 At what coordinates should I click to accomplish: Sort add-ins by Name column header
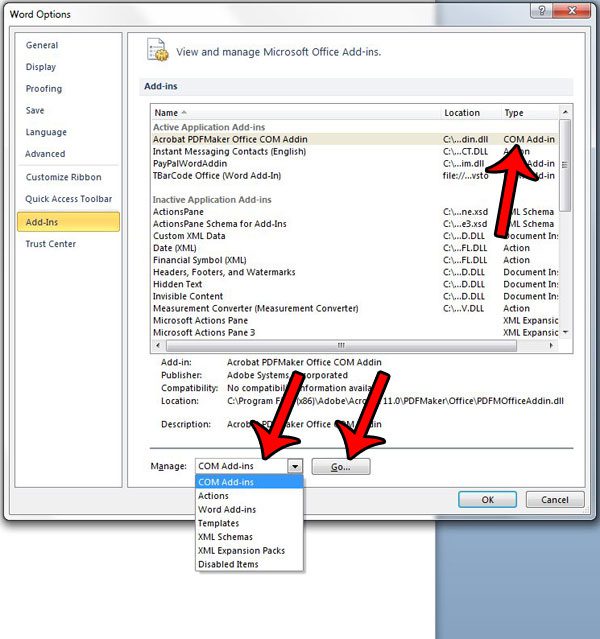[297, 112]
